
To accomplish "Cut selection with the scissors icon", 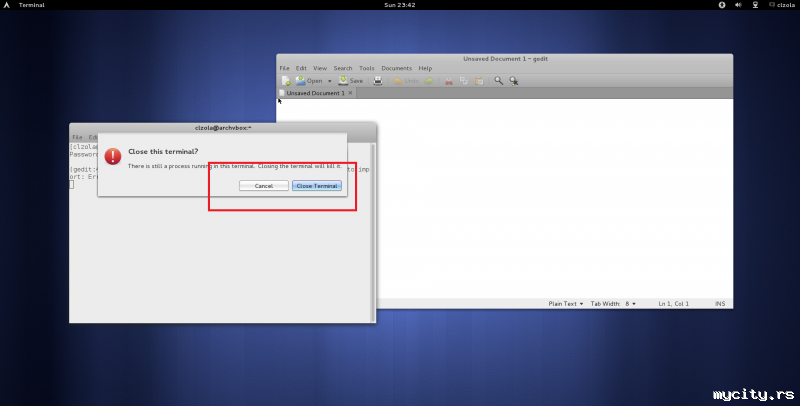I will tap(449, 81).
